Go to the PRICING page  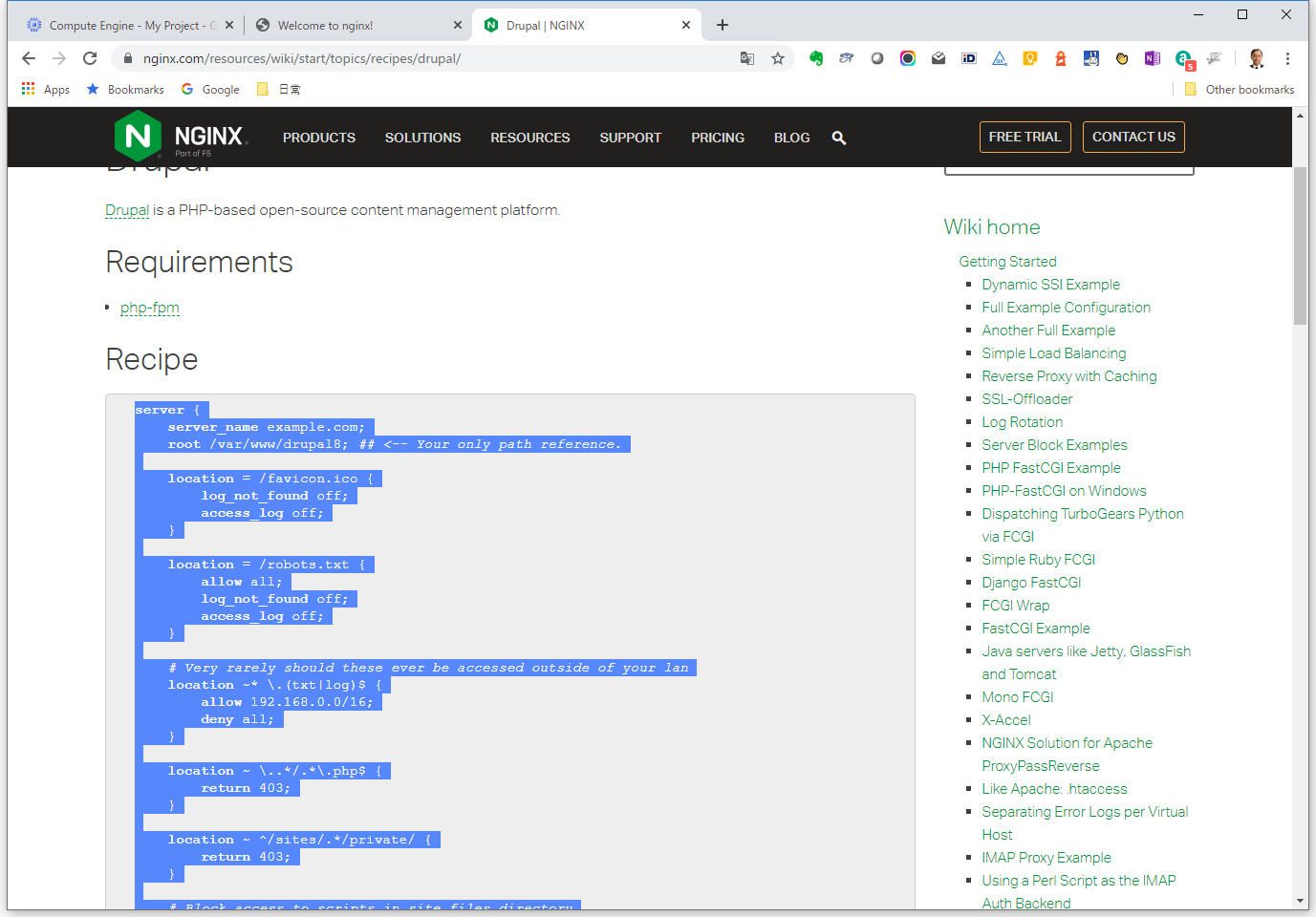click(x=718, y=138)
